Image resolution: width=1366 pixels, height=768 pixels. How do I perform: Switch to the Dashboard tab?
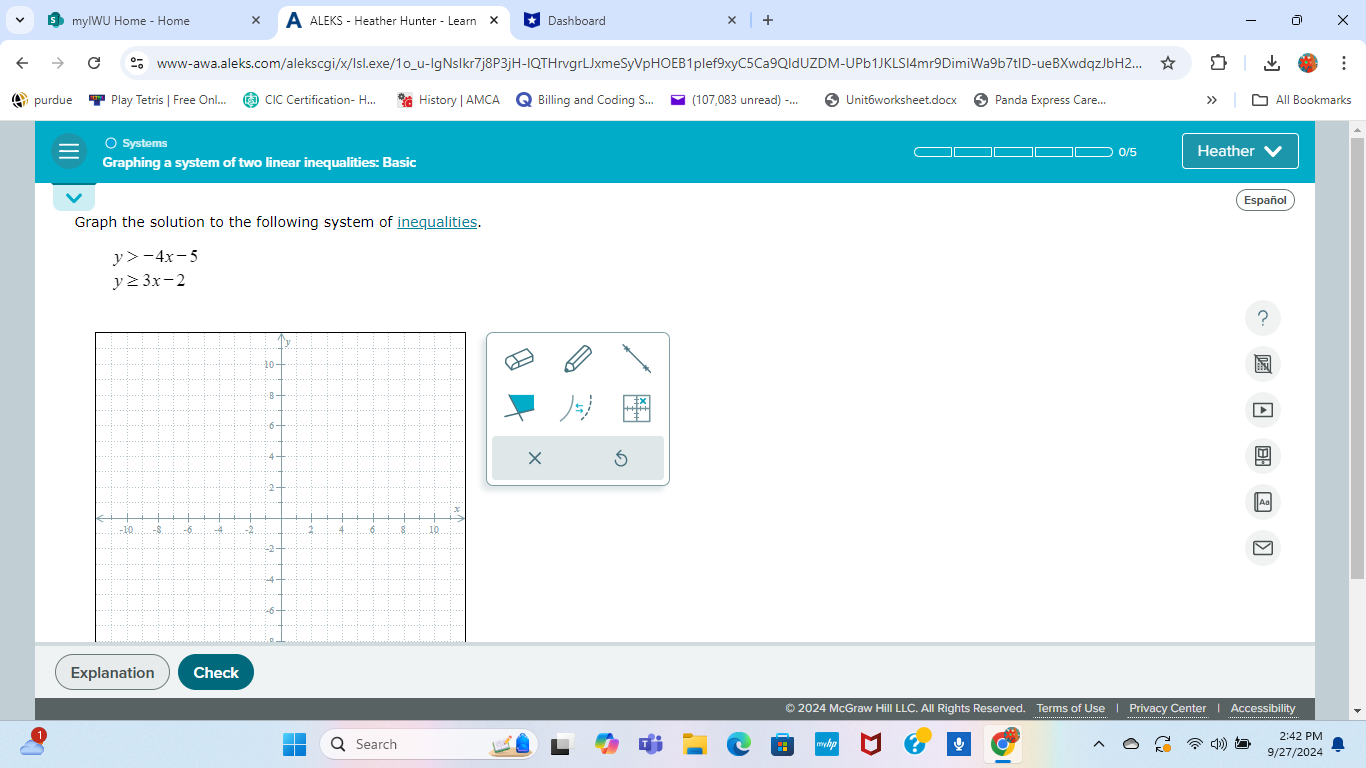[628, 20]
